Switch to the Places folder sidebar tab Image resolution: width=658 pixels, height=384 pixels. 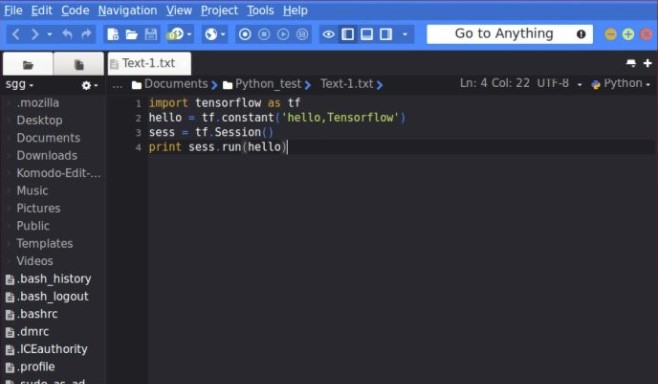click(28, 64)
